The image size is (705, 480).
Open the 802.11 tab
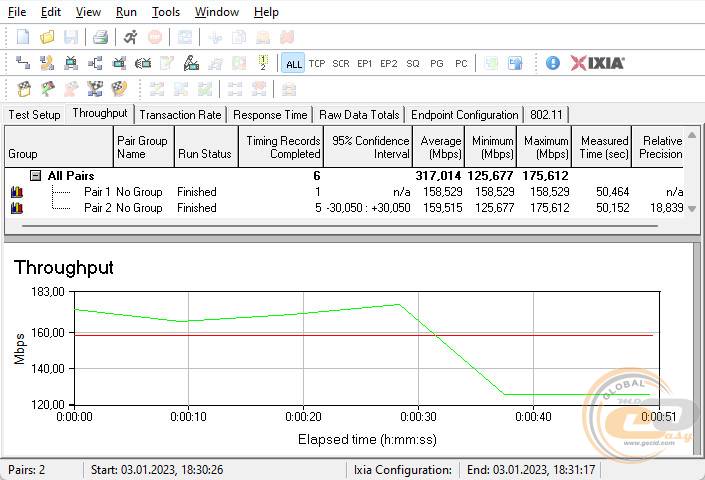(546, 115)
